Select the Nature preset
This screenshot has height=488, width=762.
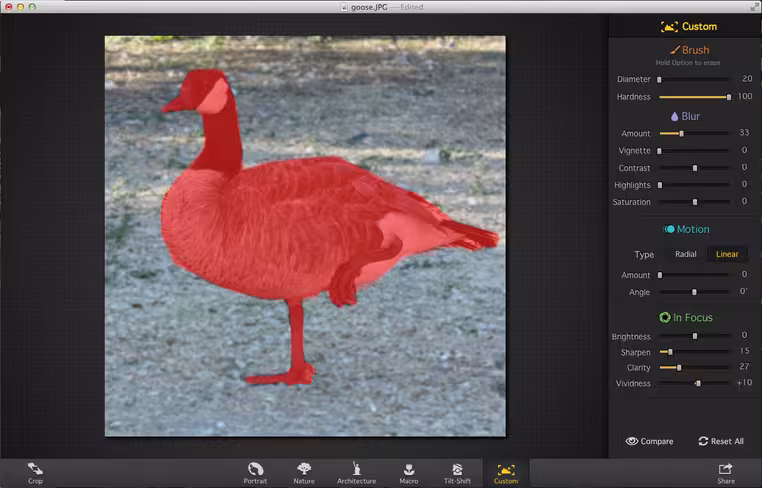coord(304,473)
